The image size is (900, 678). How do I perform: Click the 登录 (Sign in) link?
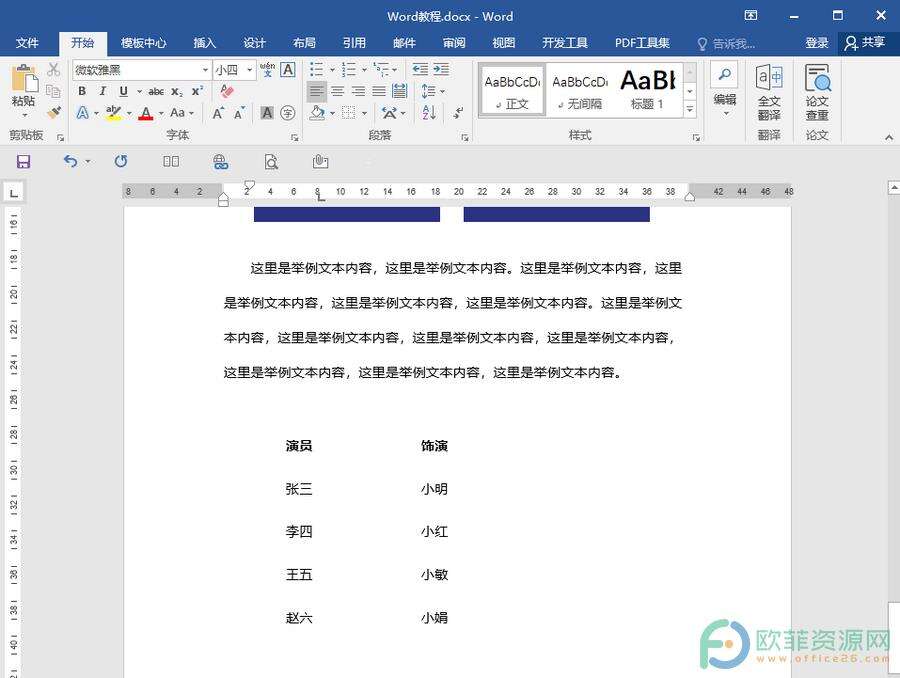[x=816, y=43]
